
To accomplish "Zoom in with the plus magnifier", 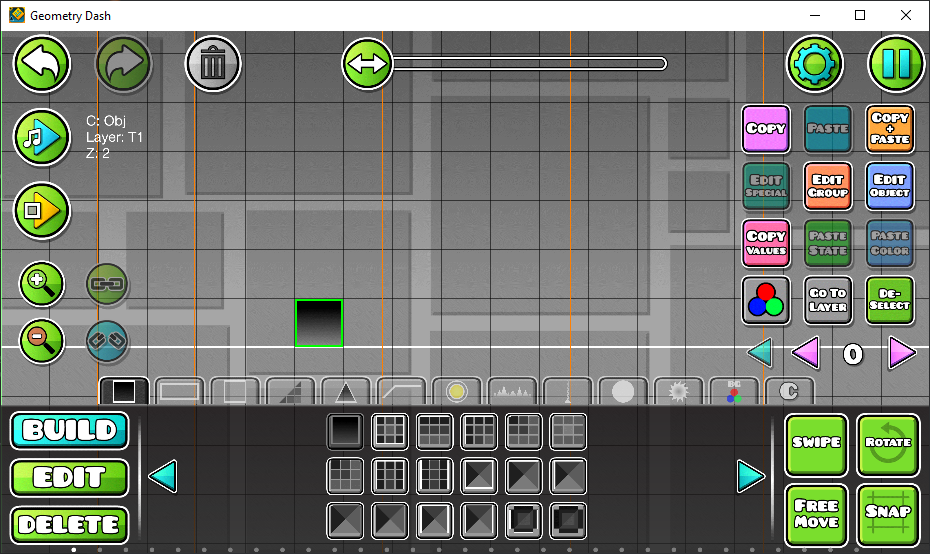I will (42, 284).
